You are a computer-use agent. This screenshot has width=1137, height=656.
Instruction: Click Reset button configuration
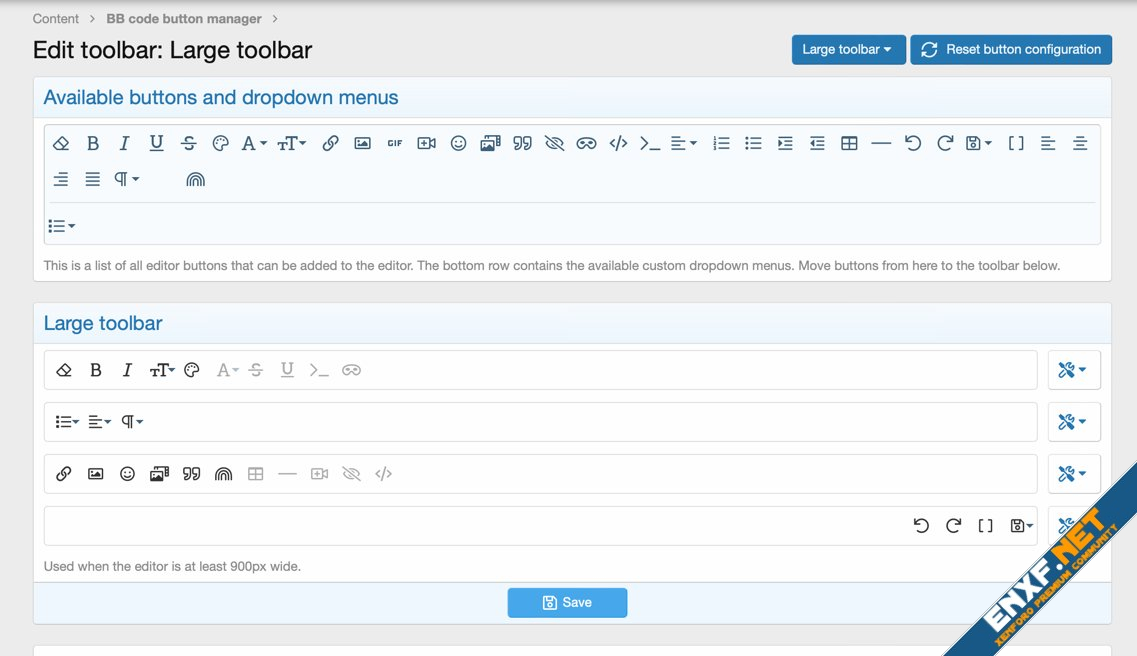coord(1010,49)
